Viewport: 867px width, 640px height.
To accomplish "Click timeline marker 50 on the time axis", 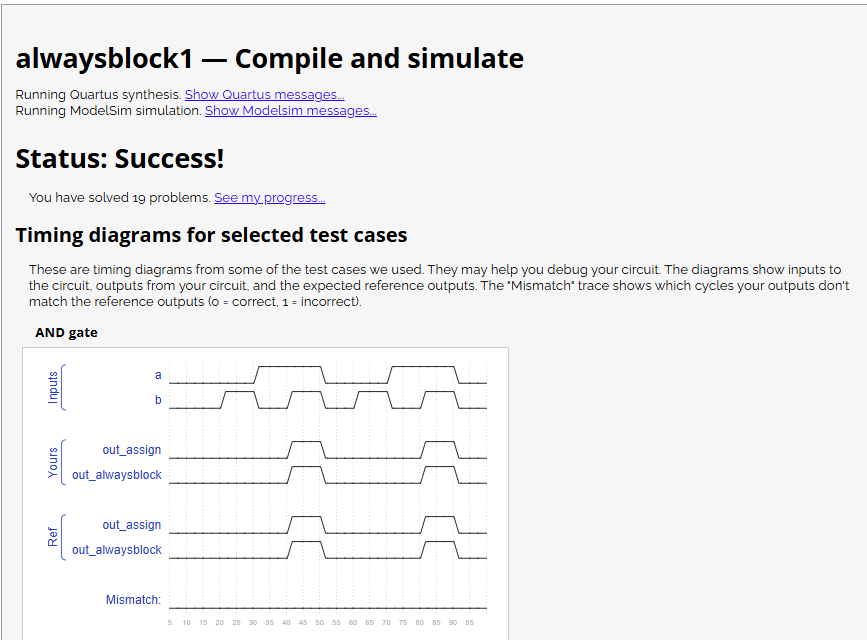I will pyautogui.click(x=320, y=621).
